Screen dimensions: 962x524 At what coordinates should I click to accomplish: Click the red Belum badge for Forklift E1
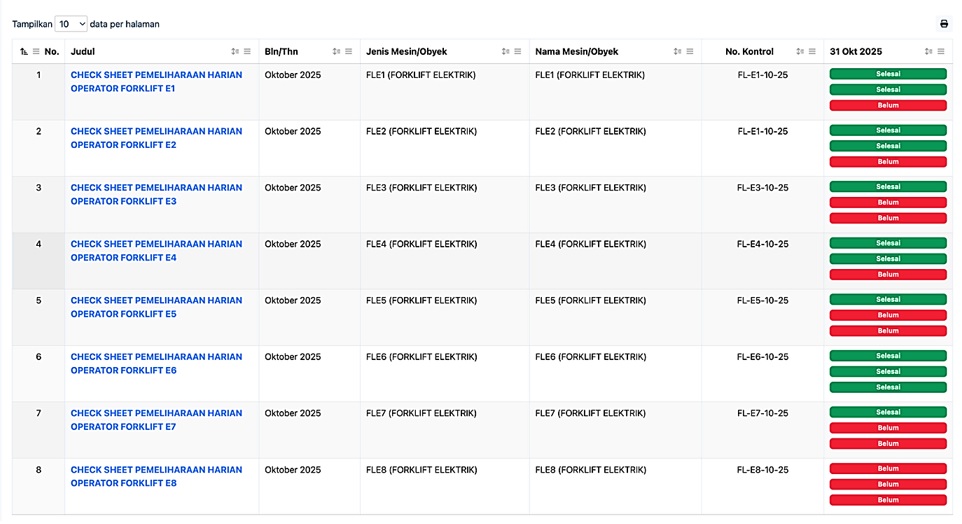click(x=887, y=105)
